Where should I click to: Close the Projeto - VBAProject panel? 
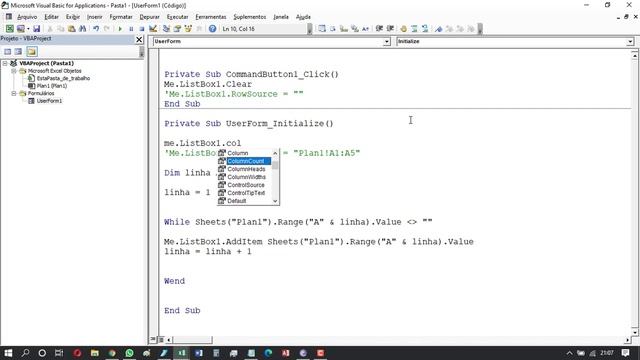[139, 39]
